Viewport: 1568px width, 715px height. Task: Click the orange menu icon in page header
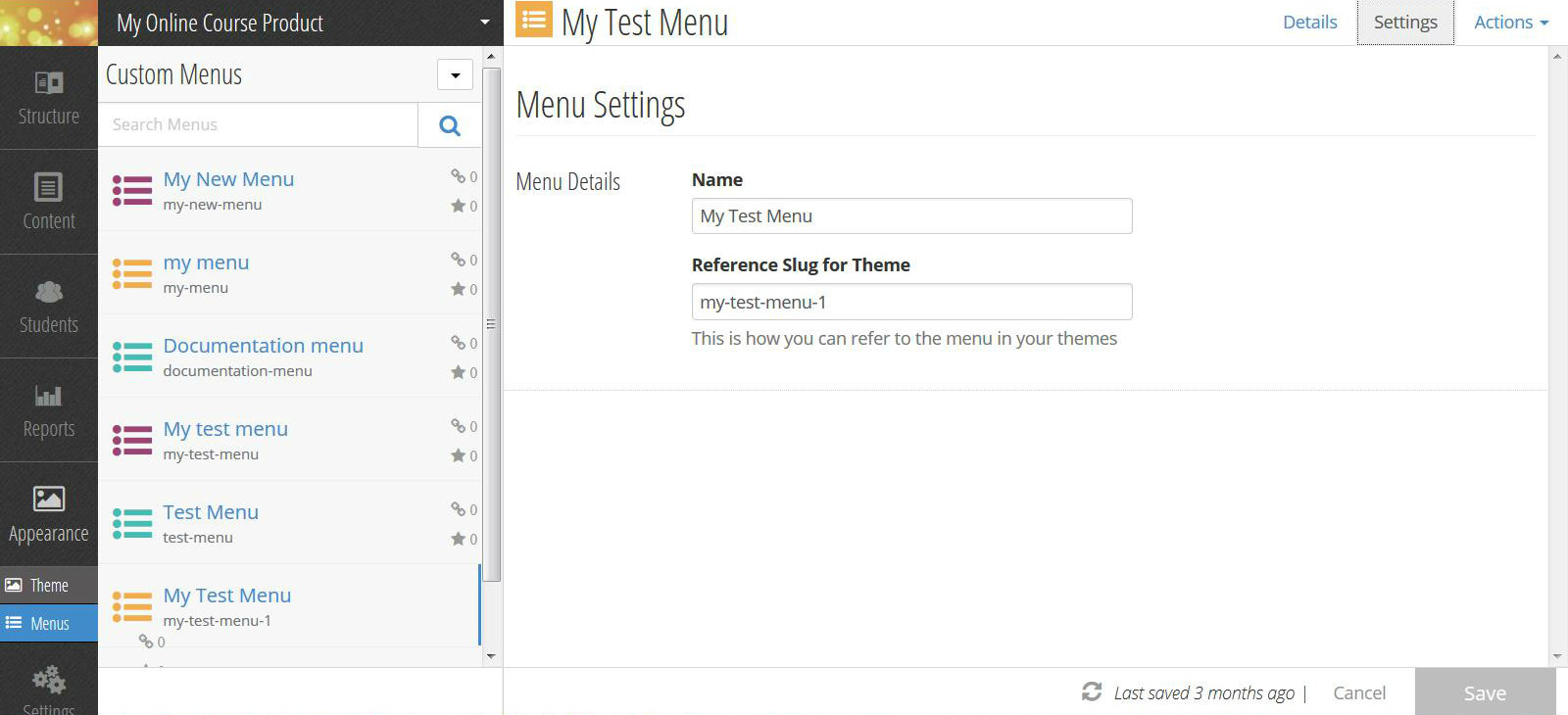point(534,20)
